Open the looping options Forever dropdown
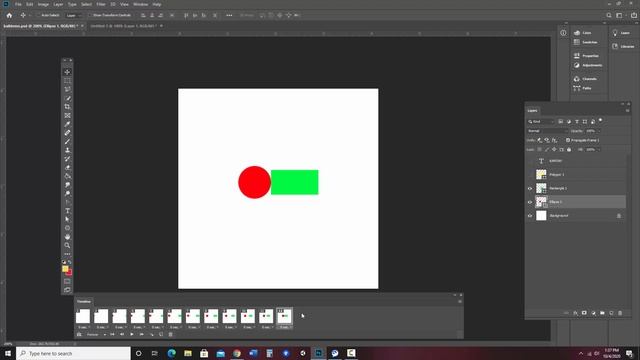 pyautogui.click(x=96, y=335)
